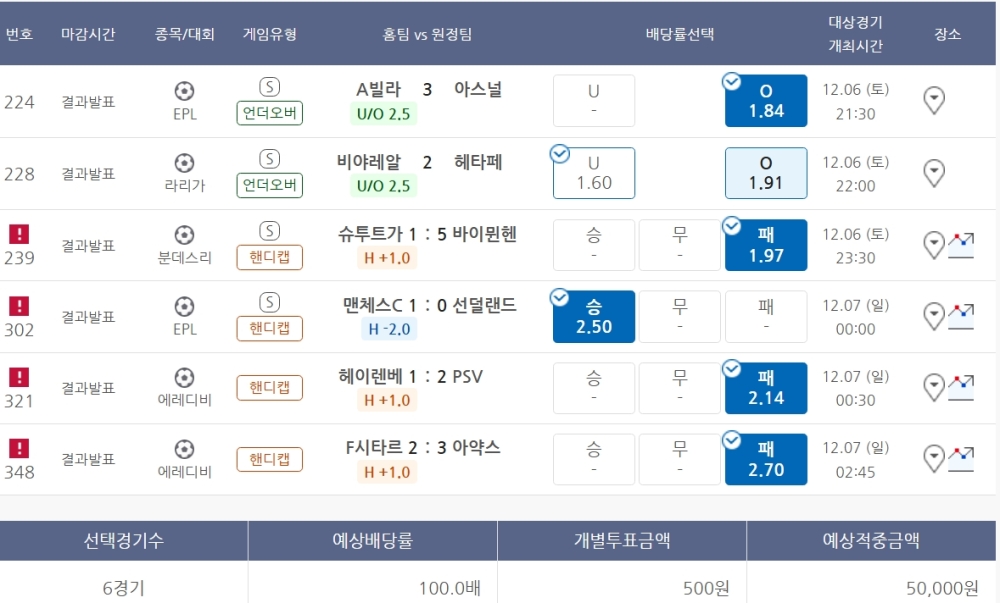Open trend chart icon for match 321
1000x603 pixels.
pos(962,387)
